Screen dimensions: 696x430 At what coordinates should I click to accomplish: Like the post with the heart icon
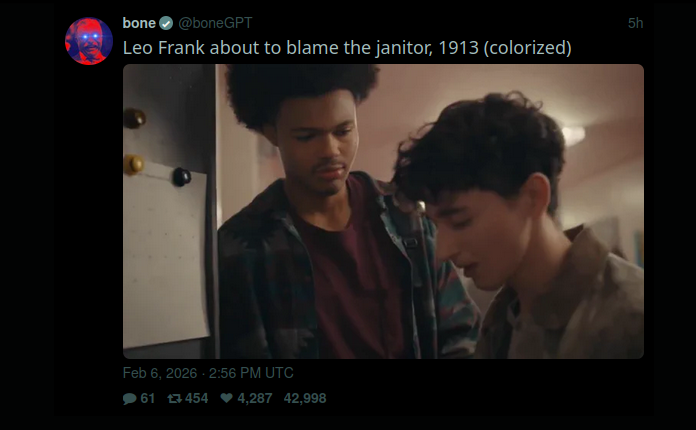226,398
